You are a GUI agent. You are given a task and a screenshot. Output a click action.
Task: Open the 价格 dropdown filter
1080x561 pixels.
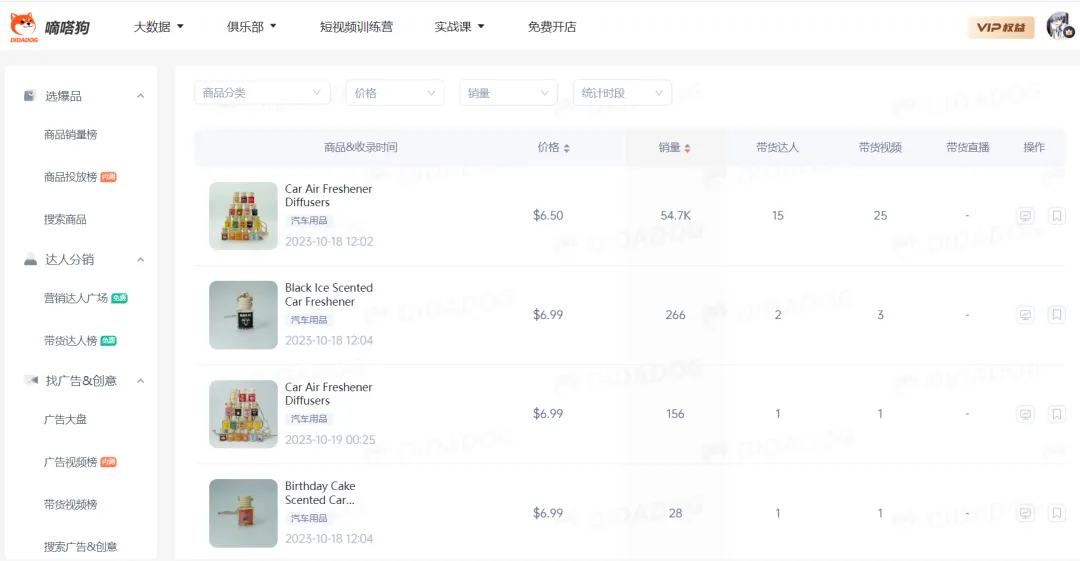(394, 92)
